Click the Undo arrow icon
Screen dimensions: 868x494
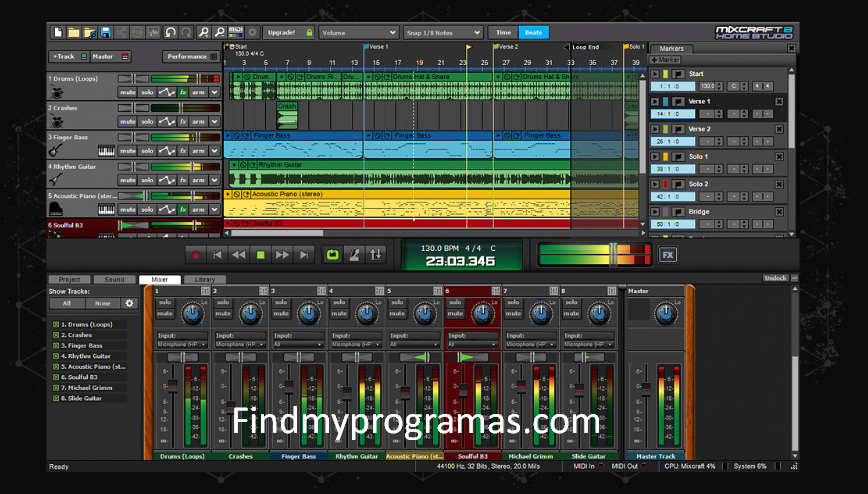[x=170, y=33]
